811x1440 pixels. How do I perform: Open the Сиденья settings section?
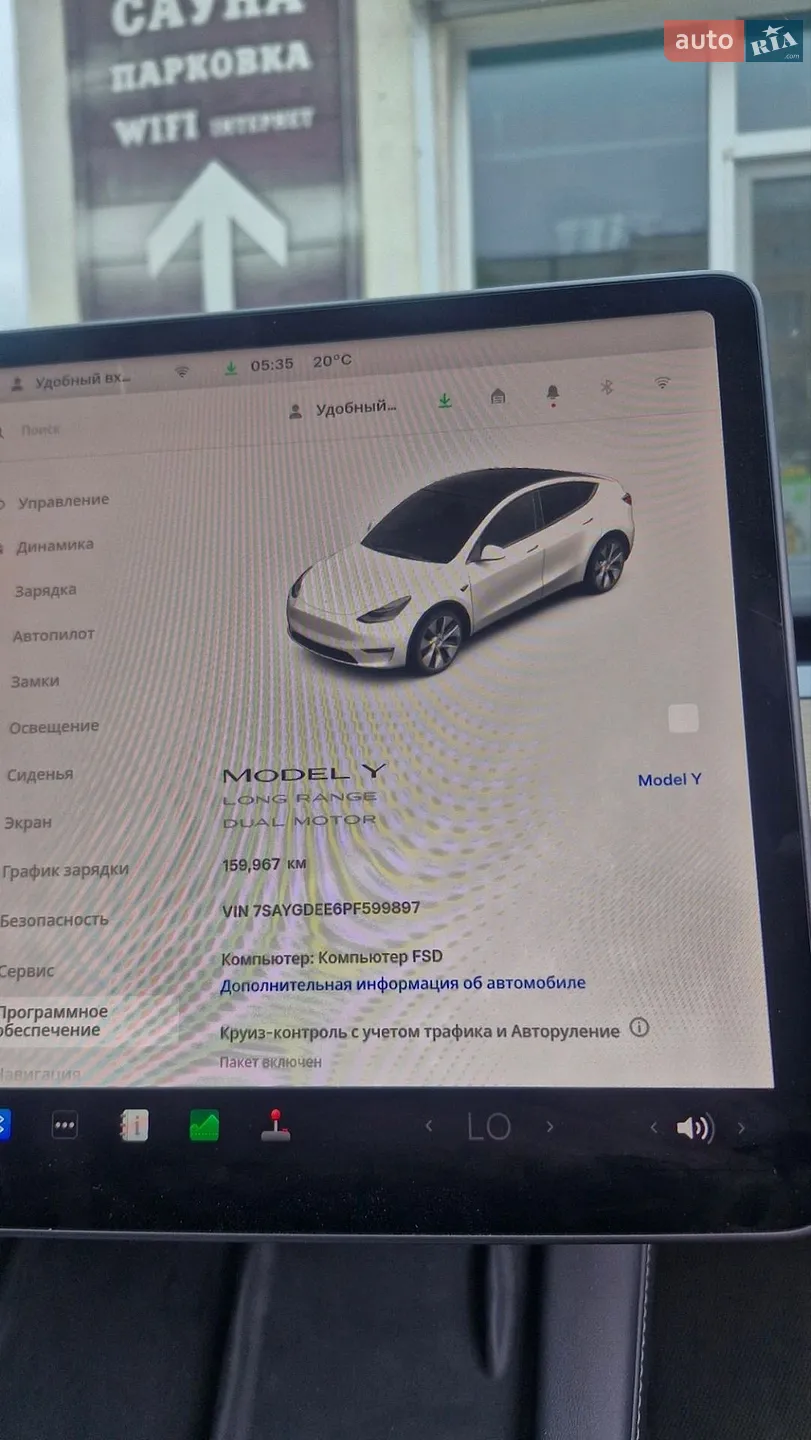pos(40,774)
